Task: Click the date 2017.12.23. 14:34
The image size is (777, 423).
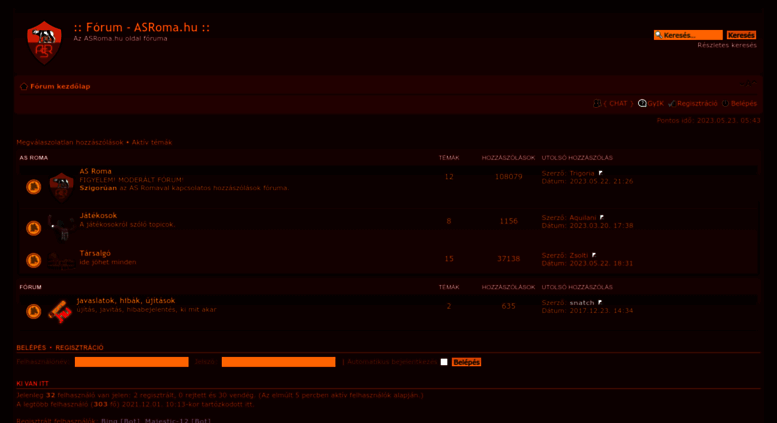Action: tap(601, 311)
